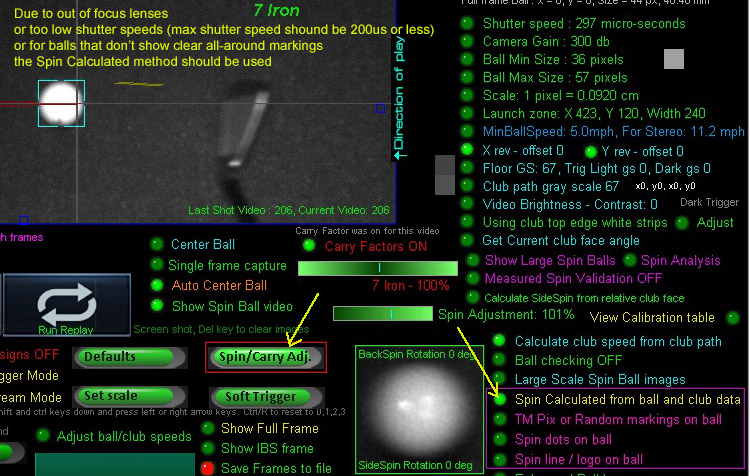Adjust the Spin Adjustment slider bar
This screenshot has width=750, height=476.
pos(382,314)
